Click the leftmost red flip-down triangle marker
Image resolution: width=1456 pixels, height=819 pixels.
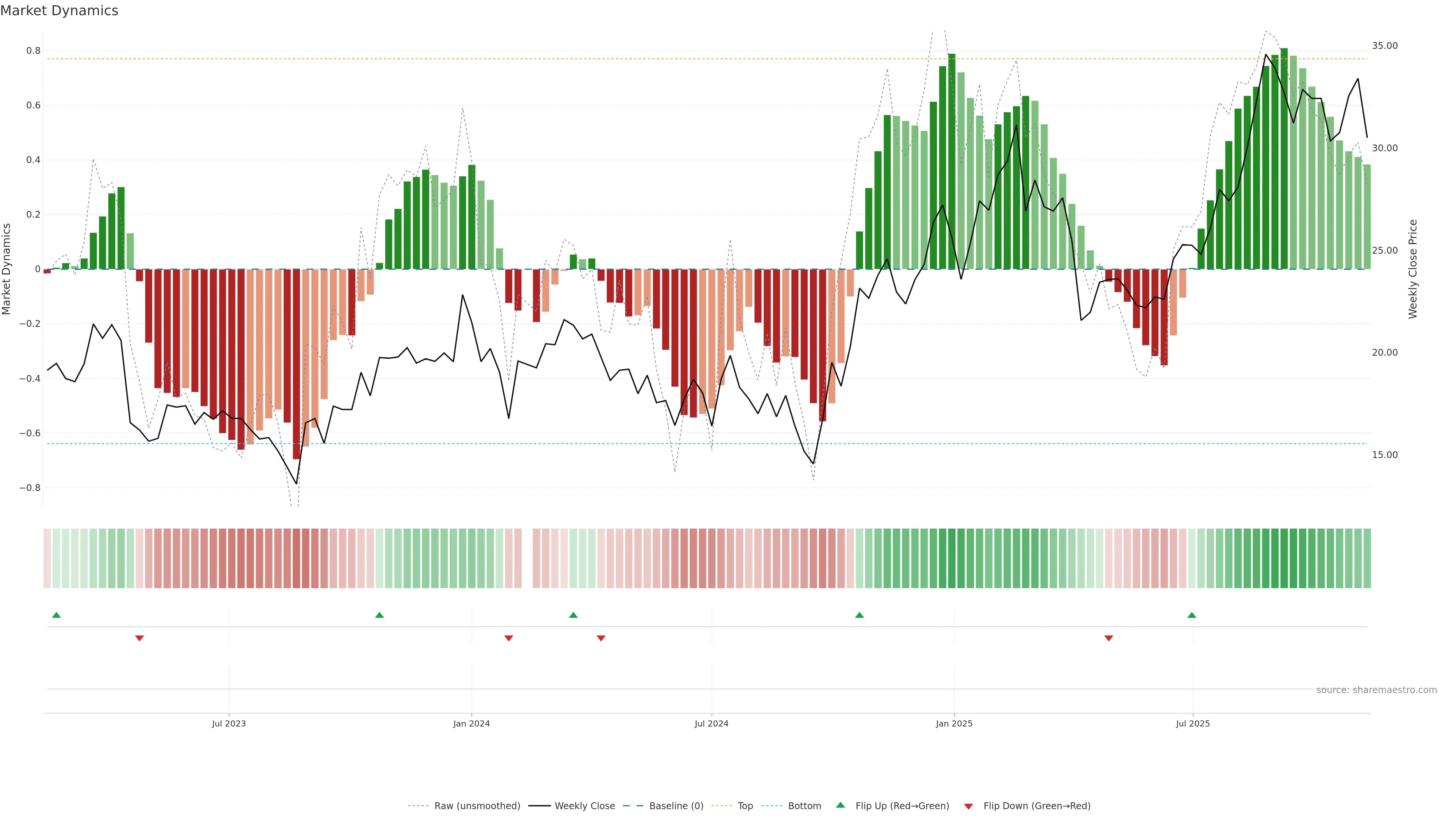[140, 638]
